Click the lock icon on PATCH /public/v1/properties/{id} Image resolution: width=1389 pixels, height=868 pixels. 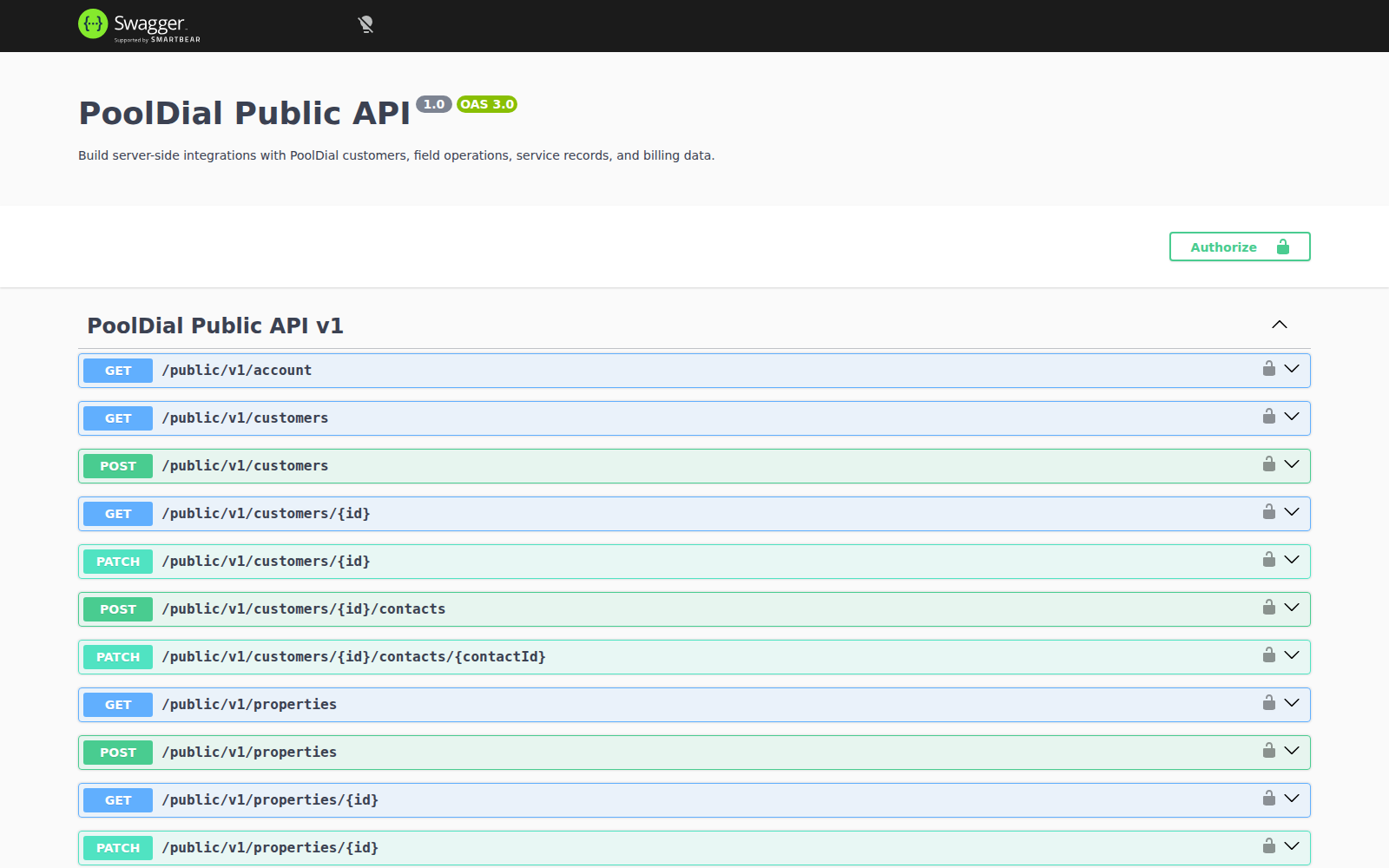pyautogui.click(x=1269, y=845)
